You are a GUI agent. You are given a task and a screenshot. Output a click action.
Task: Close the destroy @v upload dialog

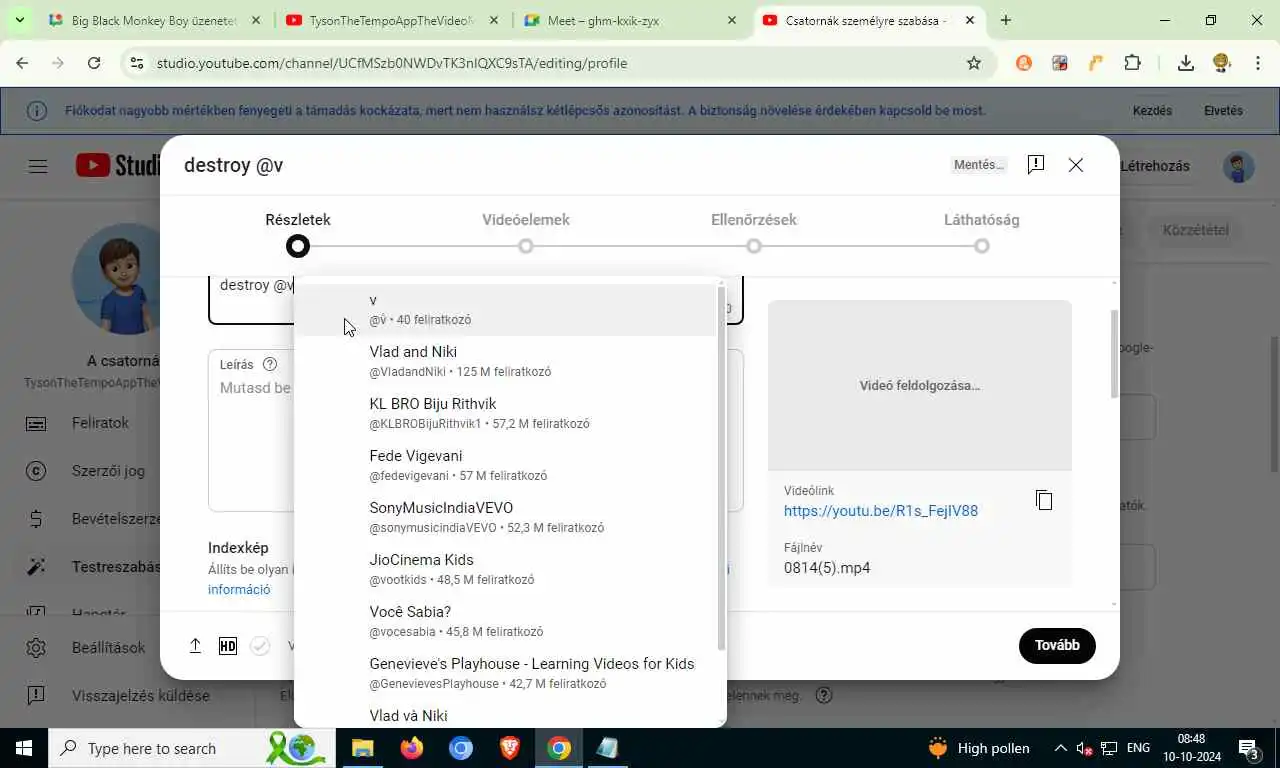coord(1076,165)
